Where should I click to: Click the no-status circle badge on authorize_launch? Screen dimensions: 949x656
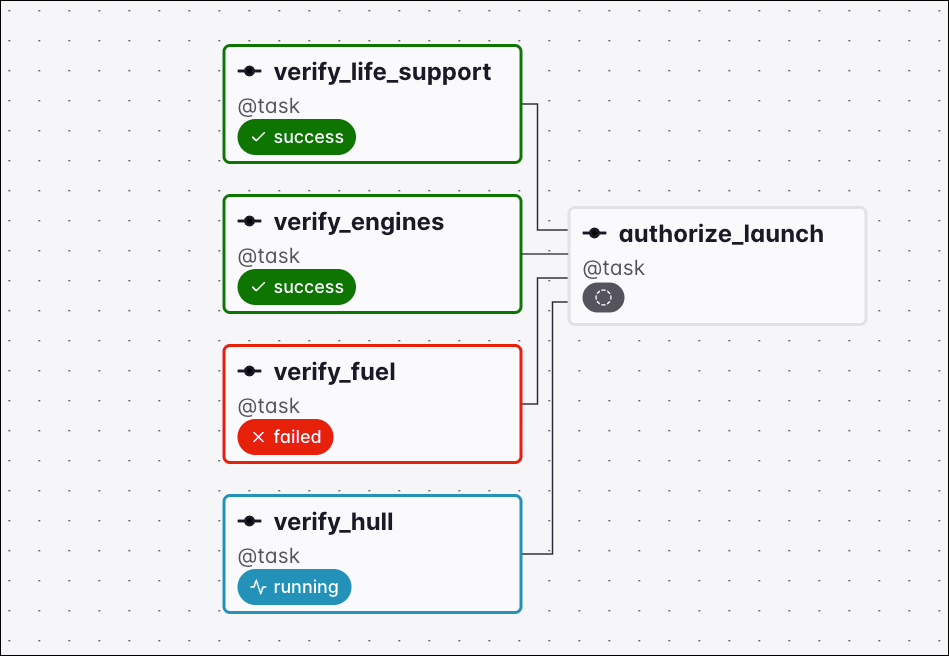(x=603, y=298)
